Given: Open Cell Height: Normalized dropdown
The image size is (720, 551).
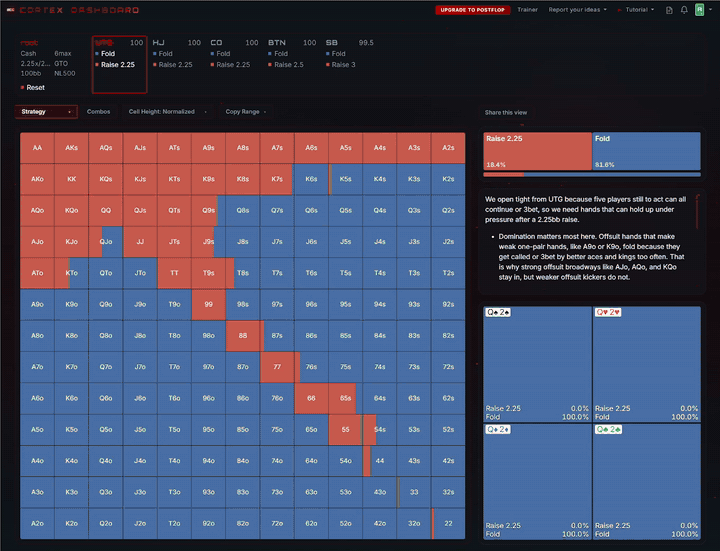Looking at the screenshot, I should point(167,112).
